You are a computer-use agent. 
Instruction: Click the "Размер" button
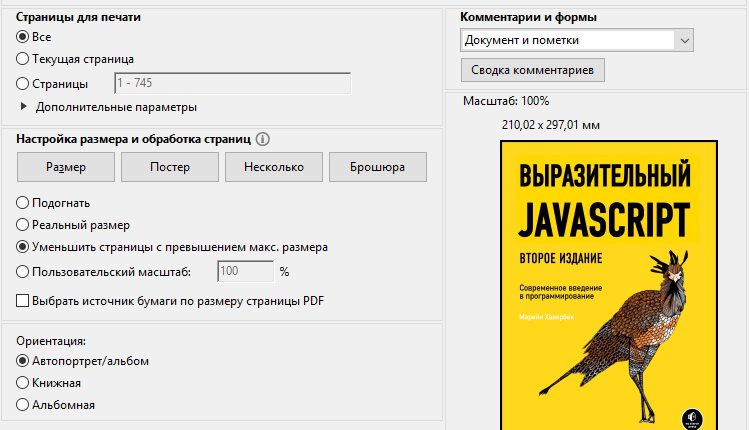pos(66,167)
